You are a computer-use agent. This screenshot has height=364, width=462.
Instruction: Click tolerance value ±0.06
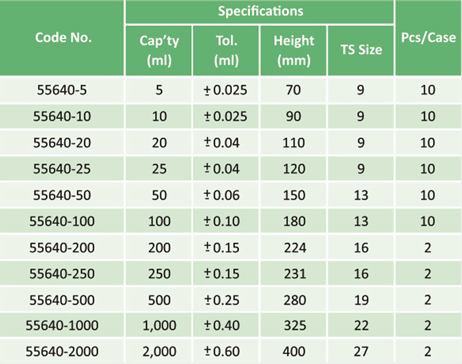point(222,195)
